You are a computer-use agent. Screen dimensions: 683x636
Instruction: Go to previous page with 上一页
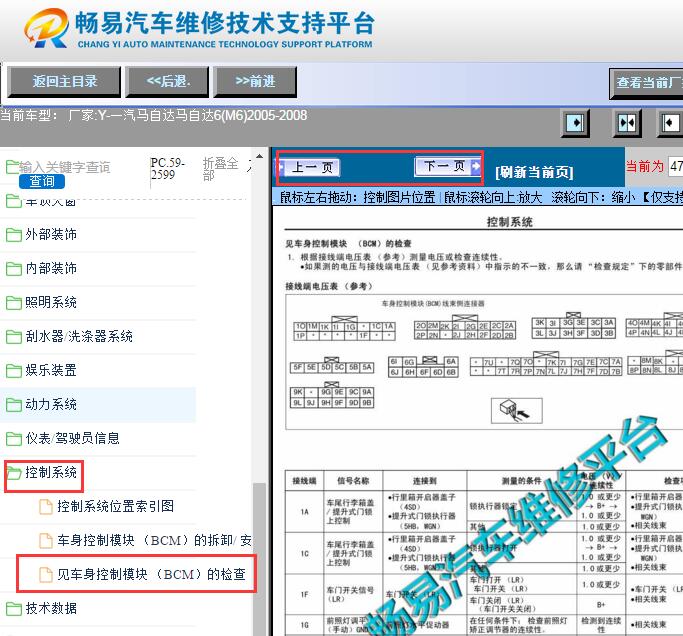[310, 167]
